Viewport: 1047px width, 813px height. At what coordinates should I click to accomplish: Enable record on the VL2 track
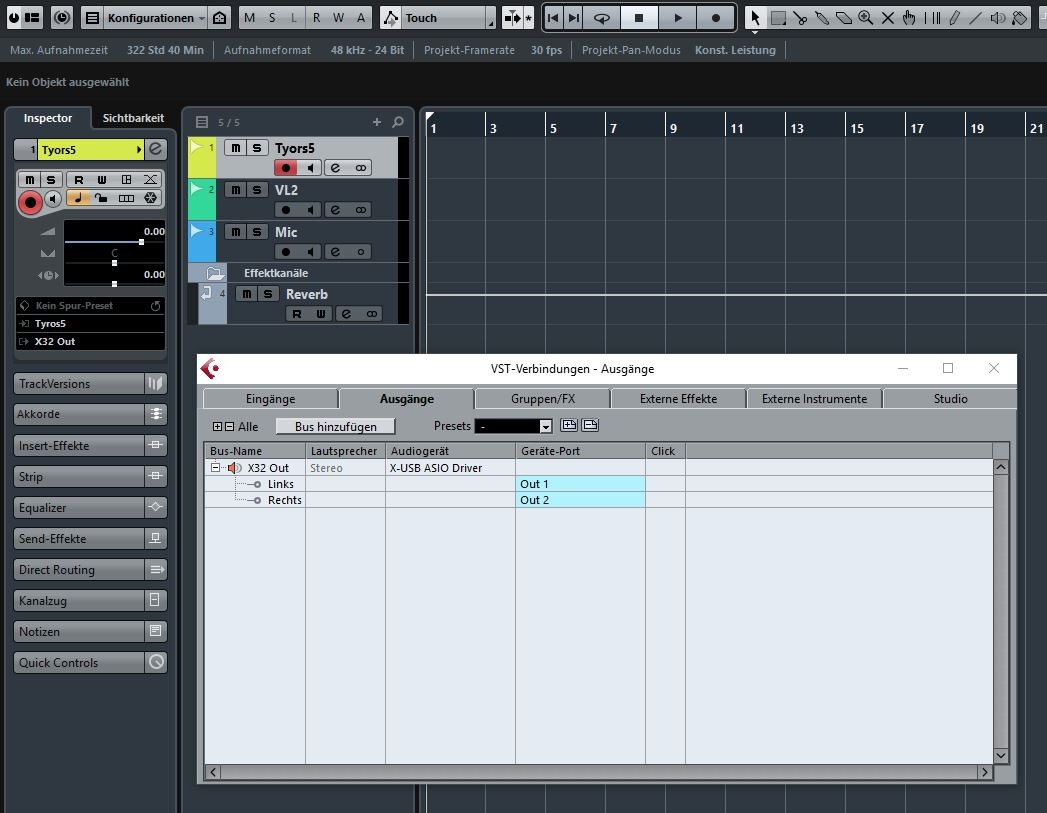coord(287,210)
